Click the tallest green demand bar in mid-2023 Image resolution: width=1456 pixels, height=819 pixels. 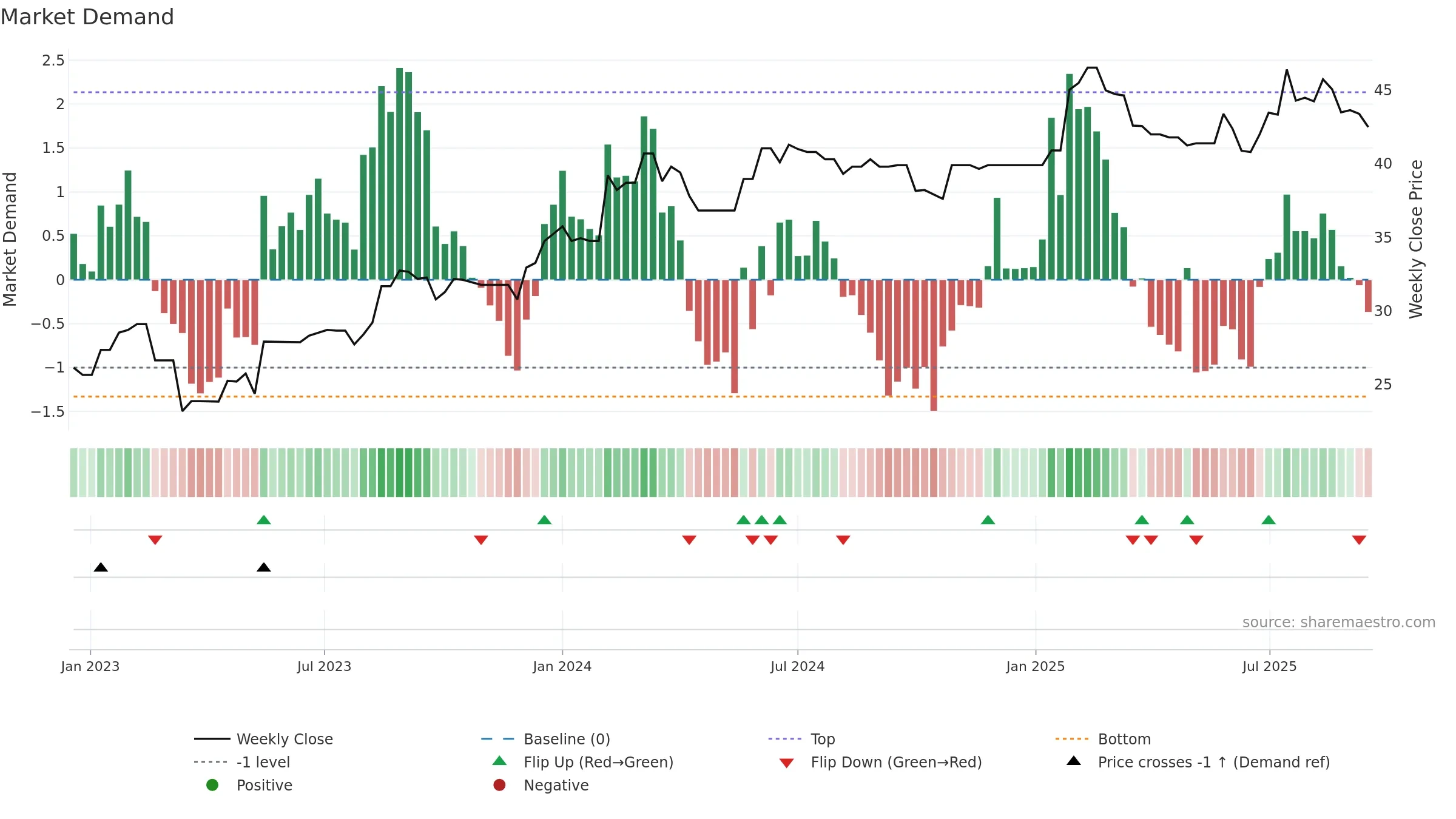[x=400, y=174]
